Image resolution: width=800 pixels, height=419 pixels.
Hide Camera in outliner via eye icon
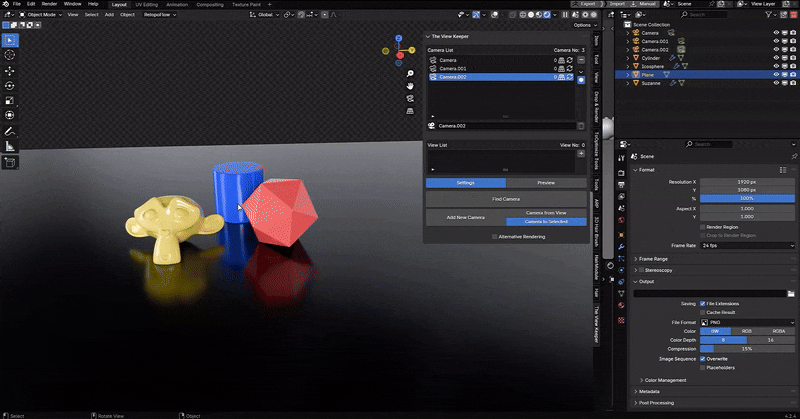(776, 33)
